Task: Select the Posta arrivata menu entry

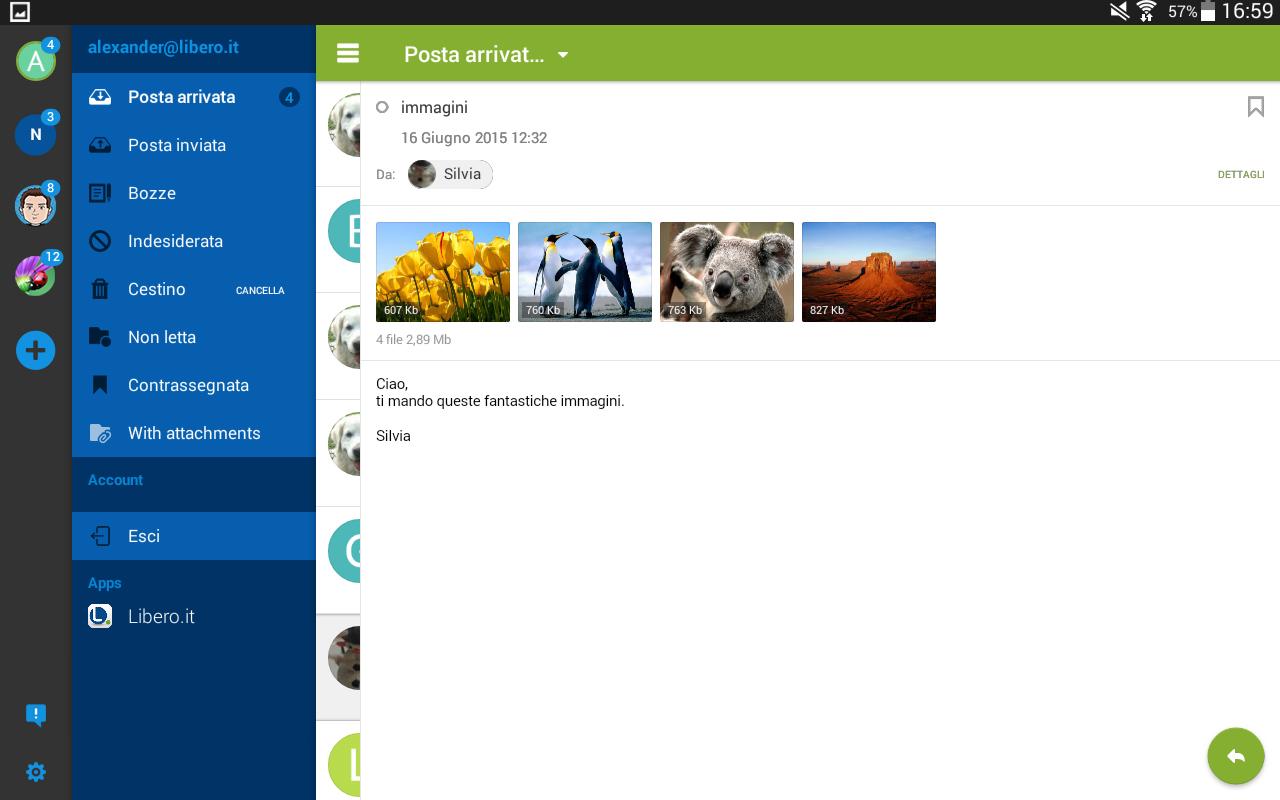Action: (181, 97)
